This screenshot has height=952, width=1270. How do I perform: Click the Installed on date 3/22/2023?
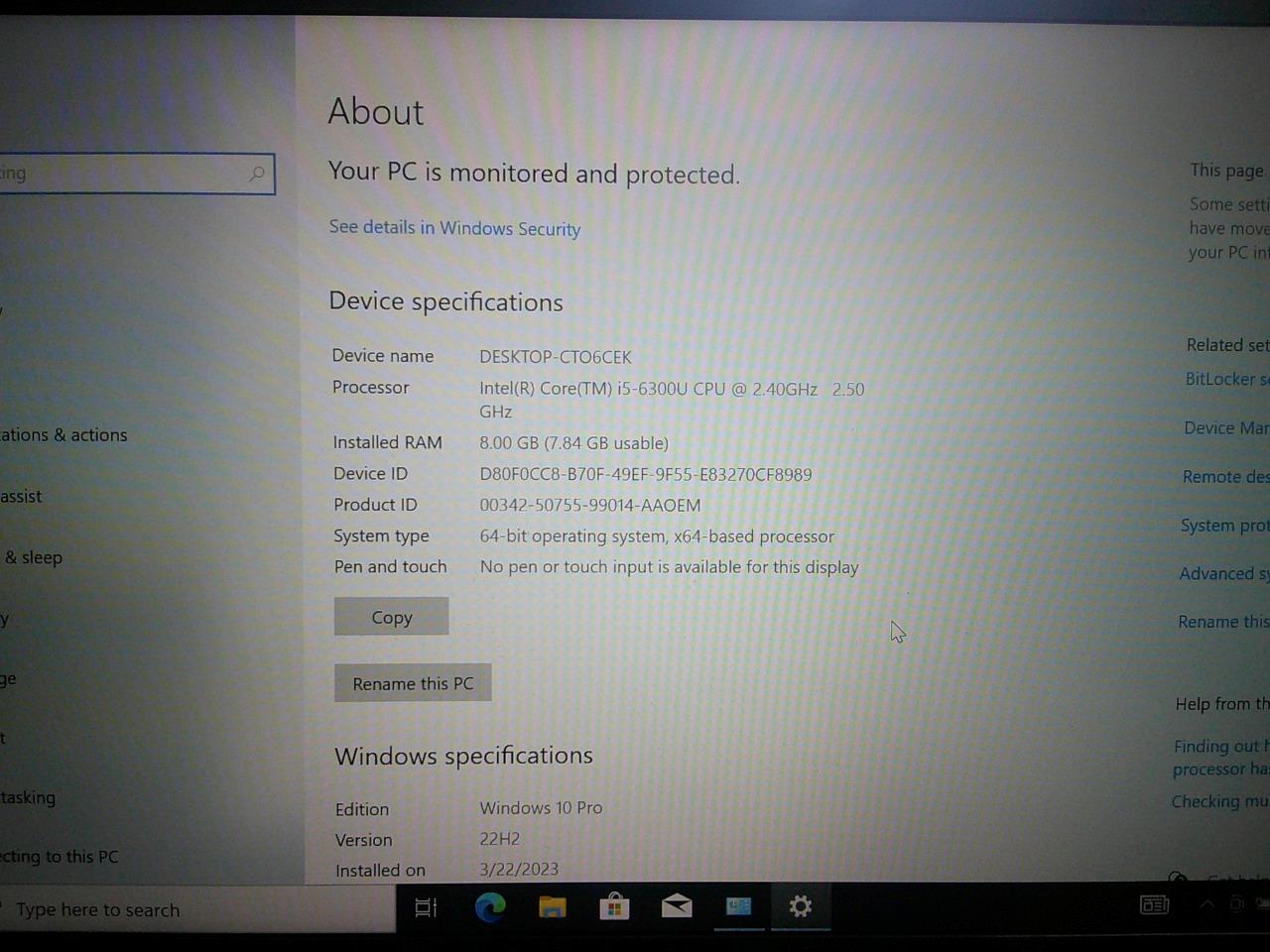point(519,870)
